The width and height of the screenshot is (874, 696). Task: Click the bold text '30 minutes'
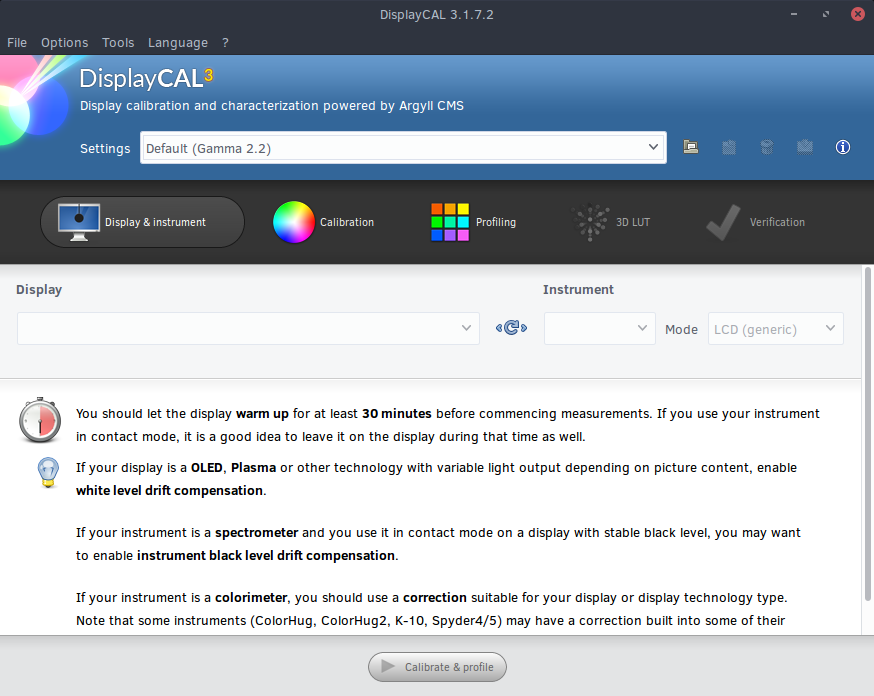click(397, 413)
